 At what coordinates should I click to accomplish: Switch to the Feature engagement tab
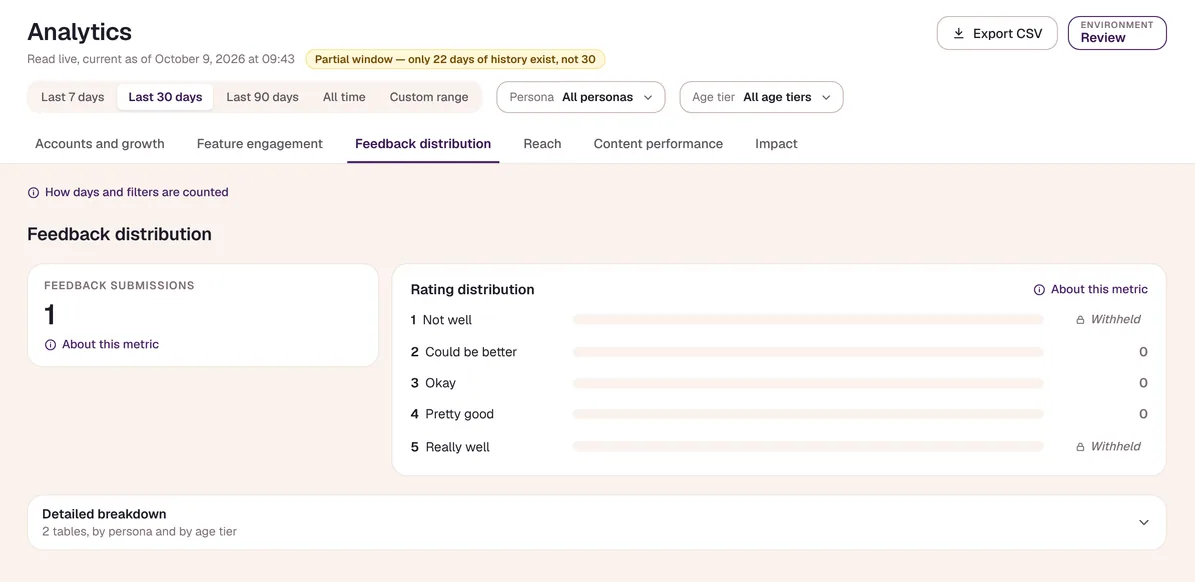[260, 143]
